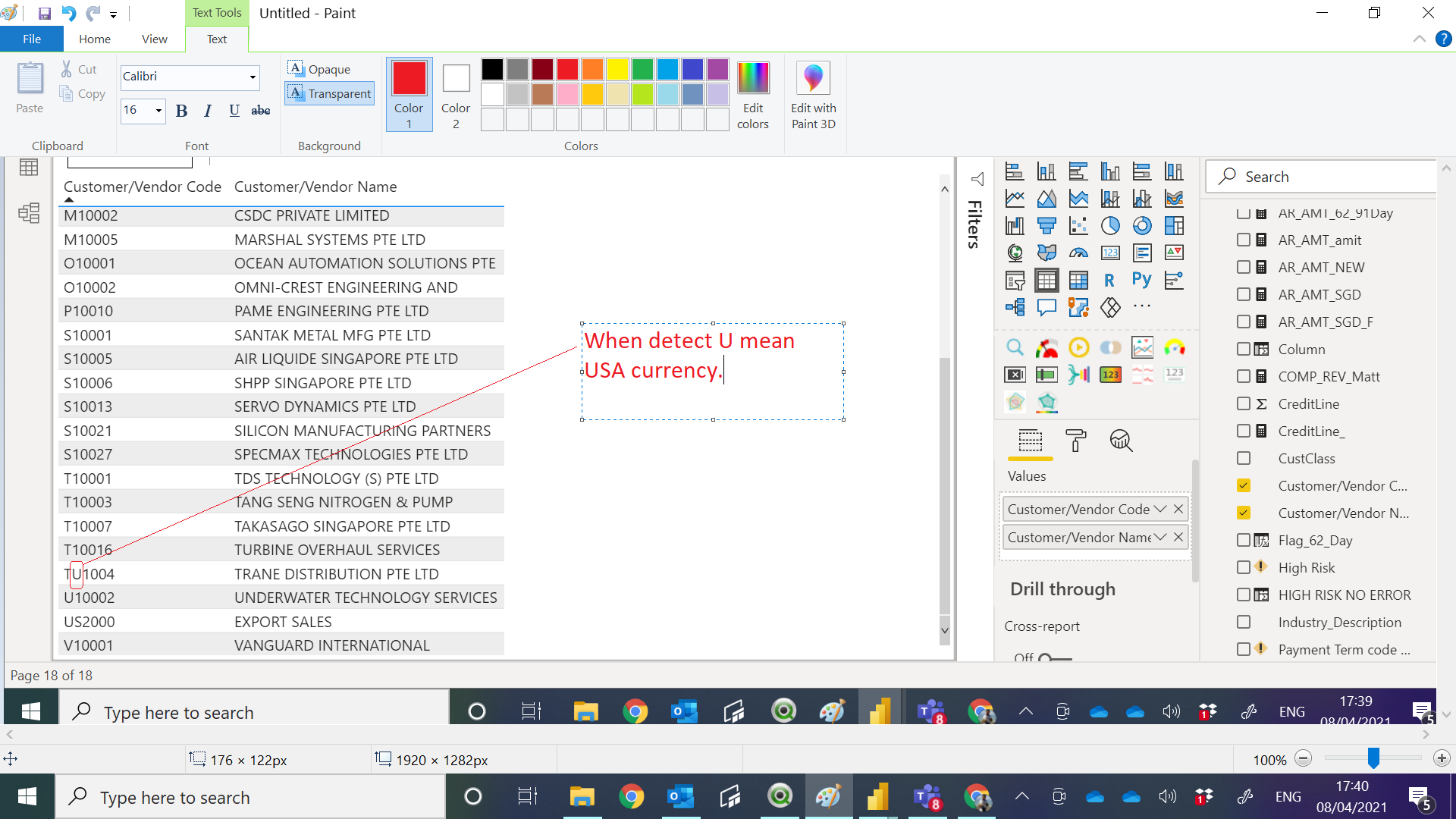Open Edit with Paint 3D
Viewport: 1456px width, 819px height.
coord(813,96)
